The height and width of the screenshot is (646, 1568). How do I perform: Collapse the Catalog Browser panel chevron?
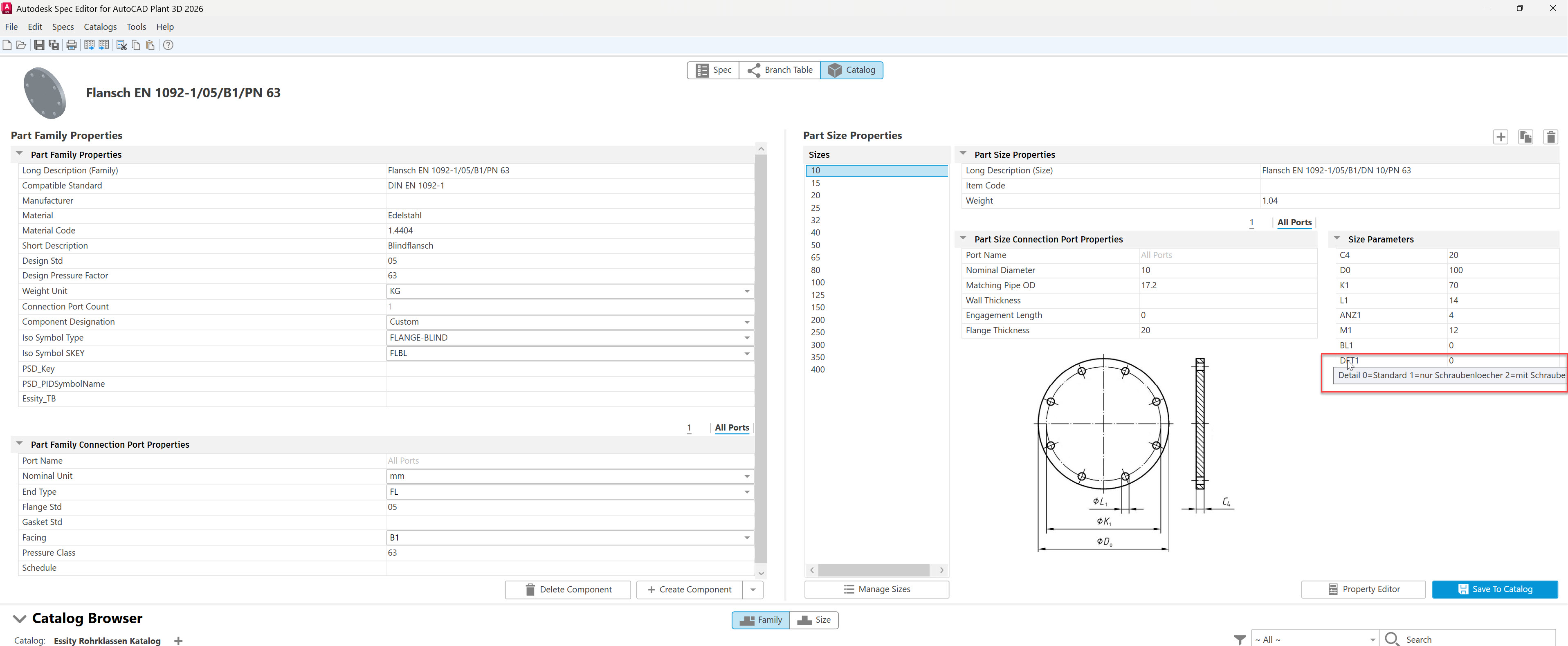coord(20,619)
